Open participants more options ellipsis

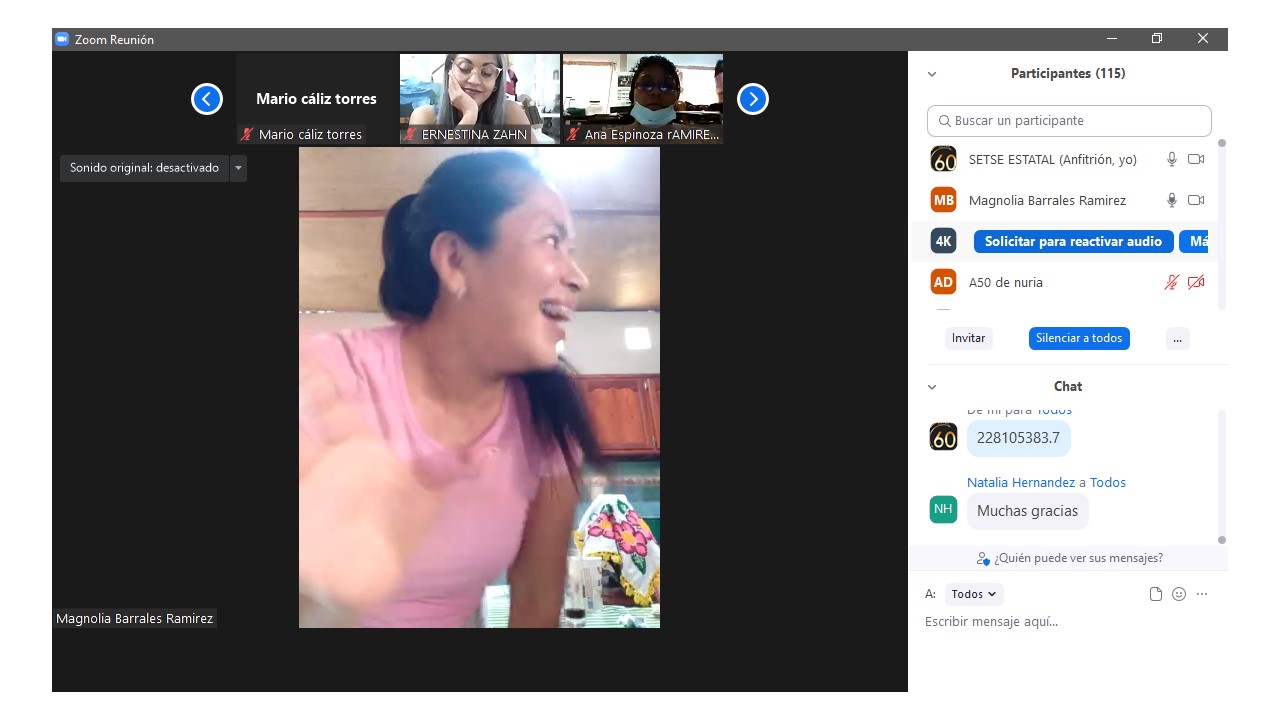[1177, 338]
